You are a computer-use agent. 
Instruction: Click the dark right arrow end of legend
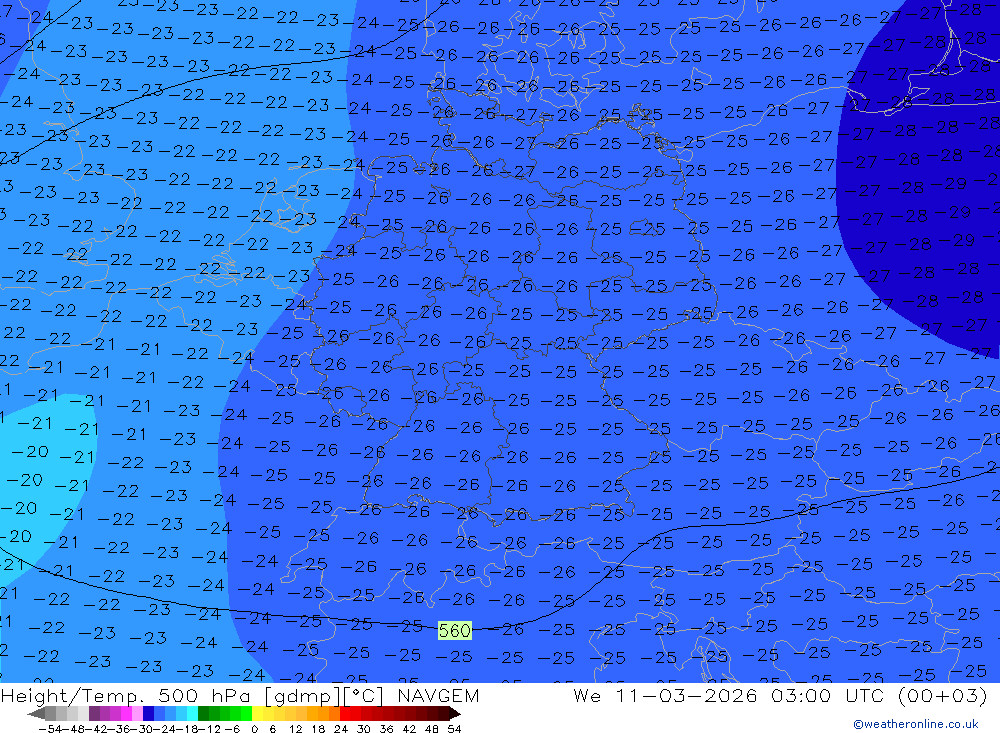point(455,714)
